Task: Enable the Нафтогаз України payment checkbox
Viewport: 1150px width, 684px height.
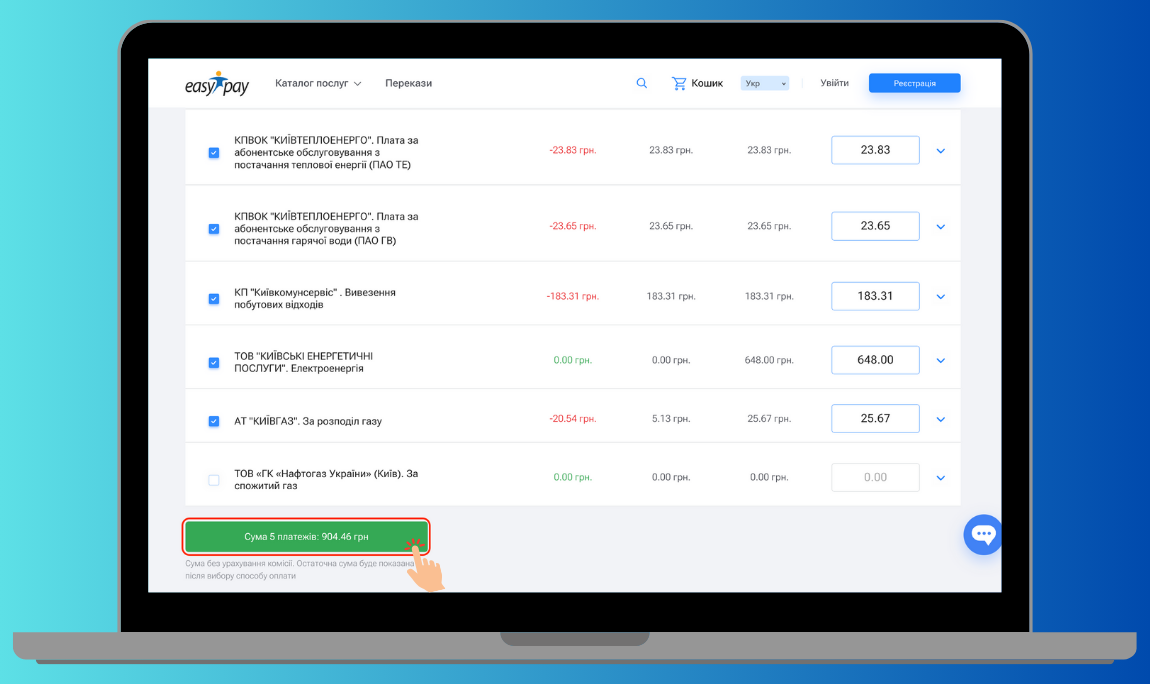Action: coord(214,480)
